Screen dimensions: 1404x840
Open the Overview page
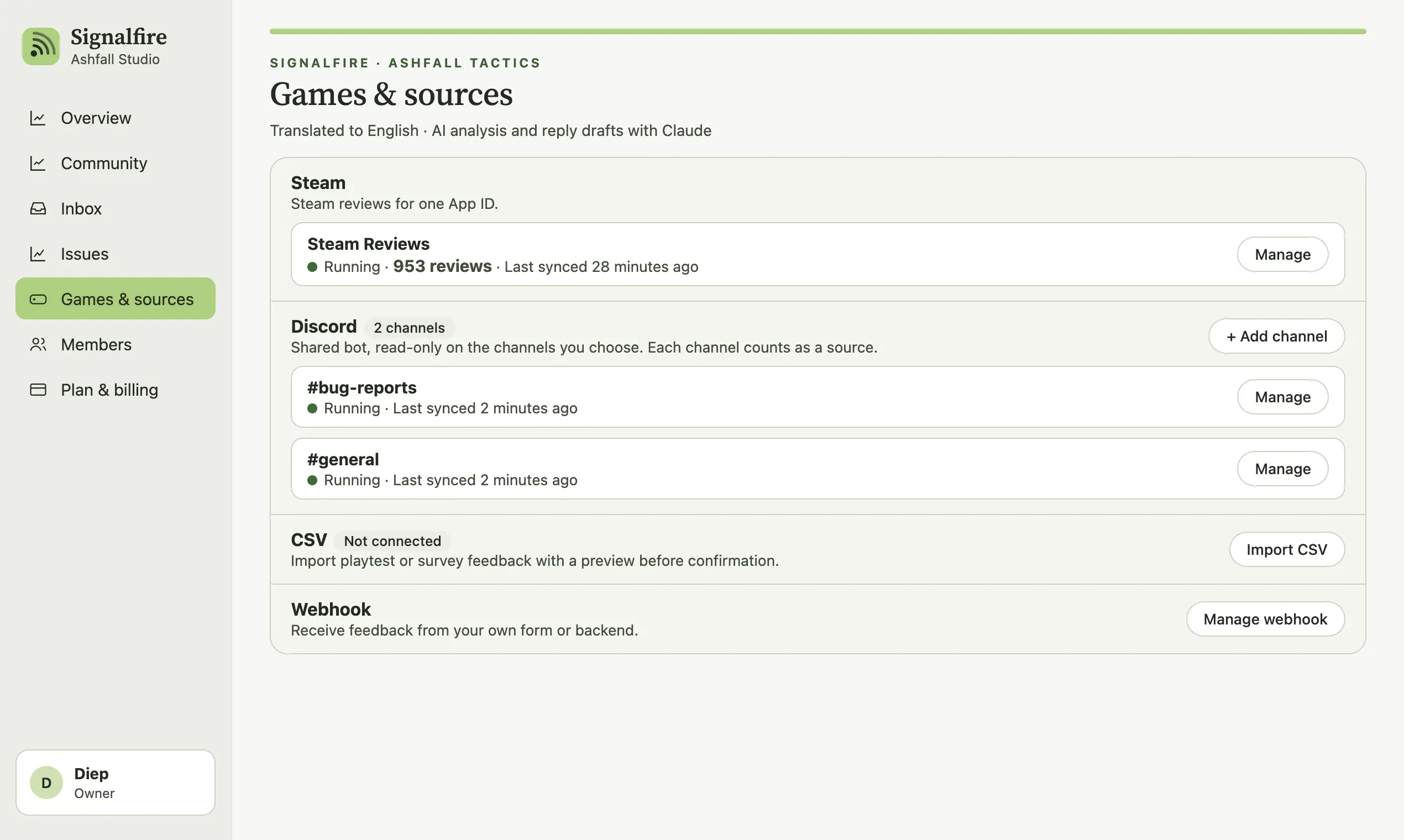tap(116, 118)
